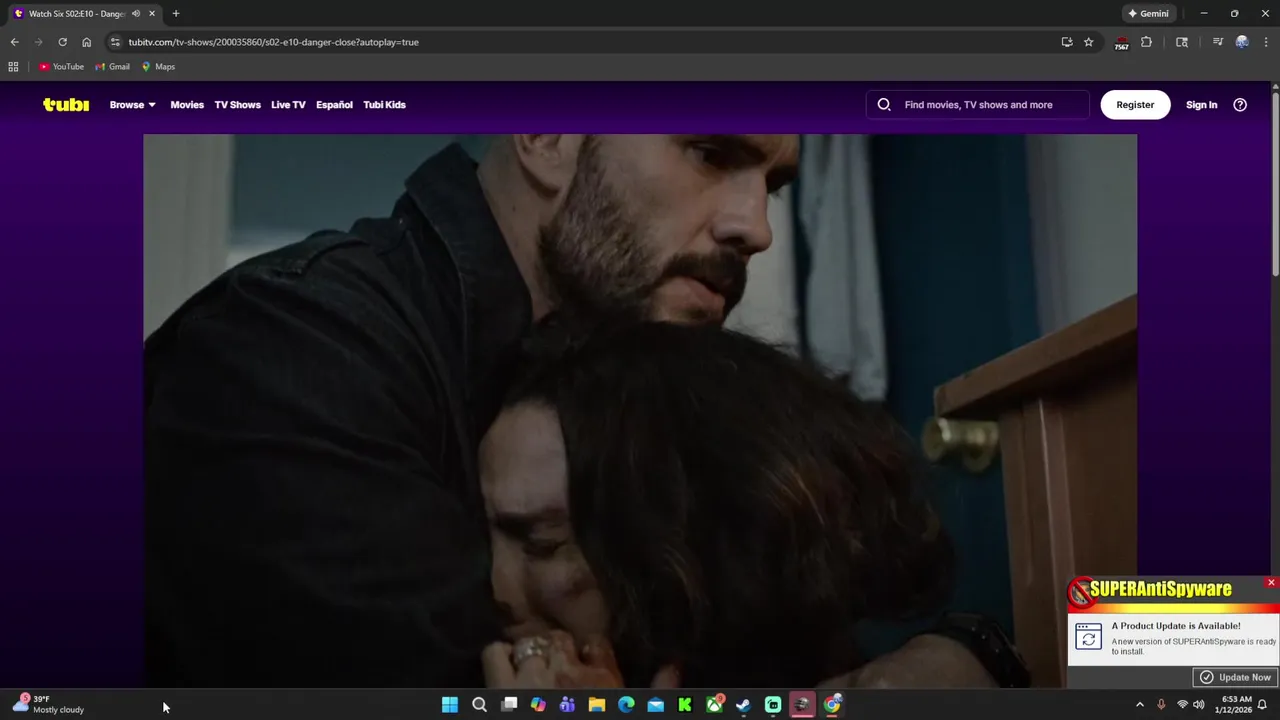Open Task View on the taskbar
The width and height of the screenshot is (1280, 720).
pyautogui.click(x=509, y=705)
